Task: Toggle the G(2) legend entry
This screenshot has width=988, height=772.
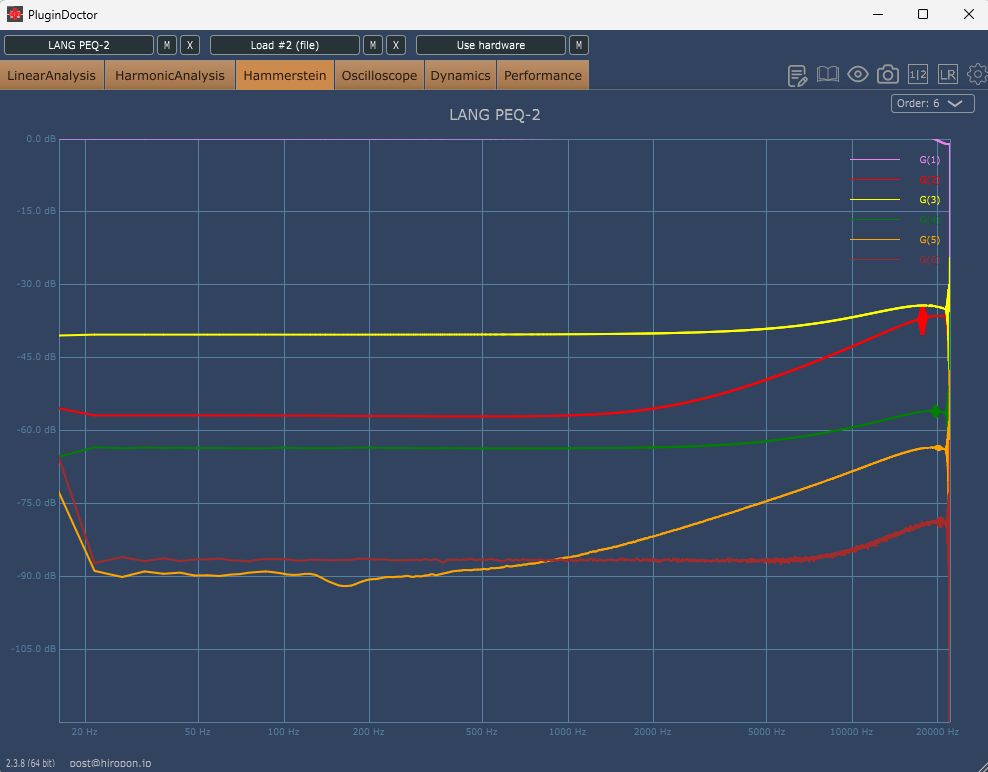Action: click(929, 180)
